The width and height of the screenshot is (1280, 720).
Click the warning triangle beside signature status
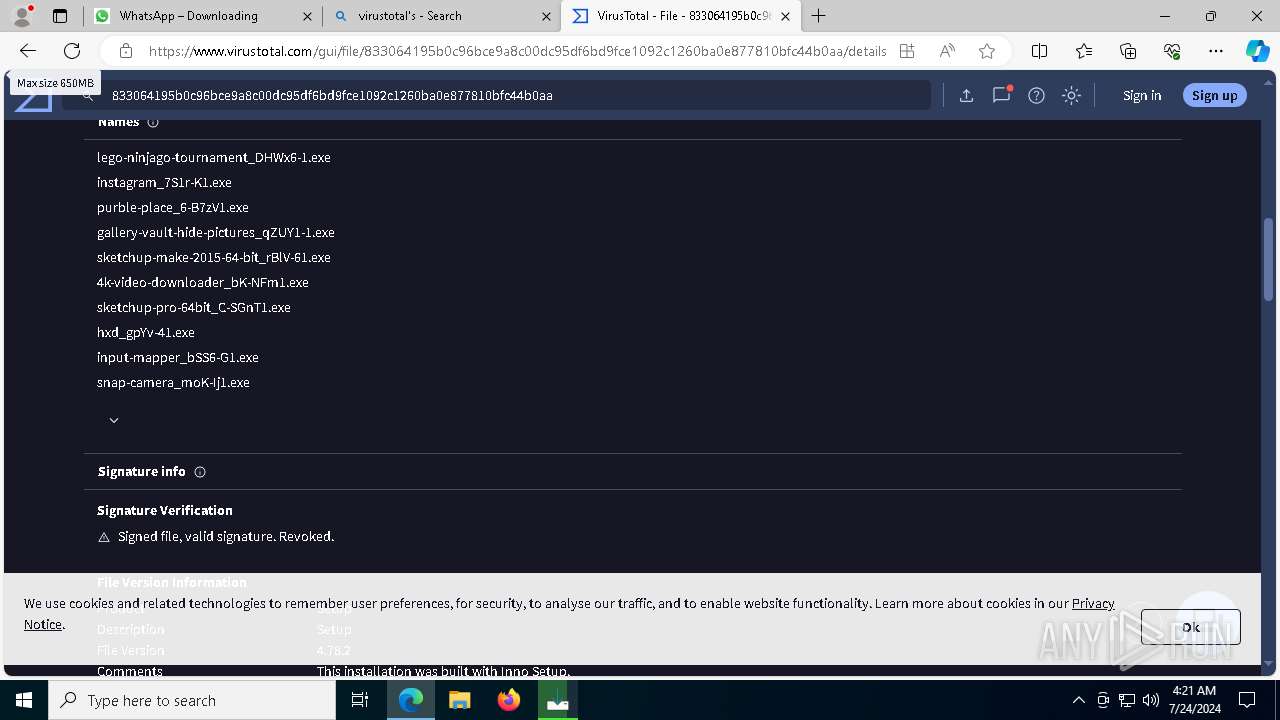(x=104, y=537)
